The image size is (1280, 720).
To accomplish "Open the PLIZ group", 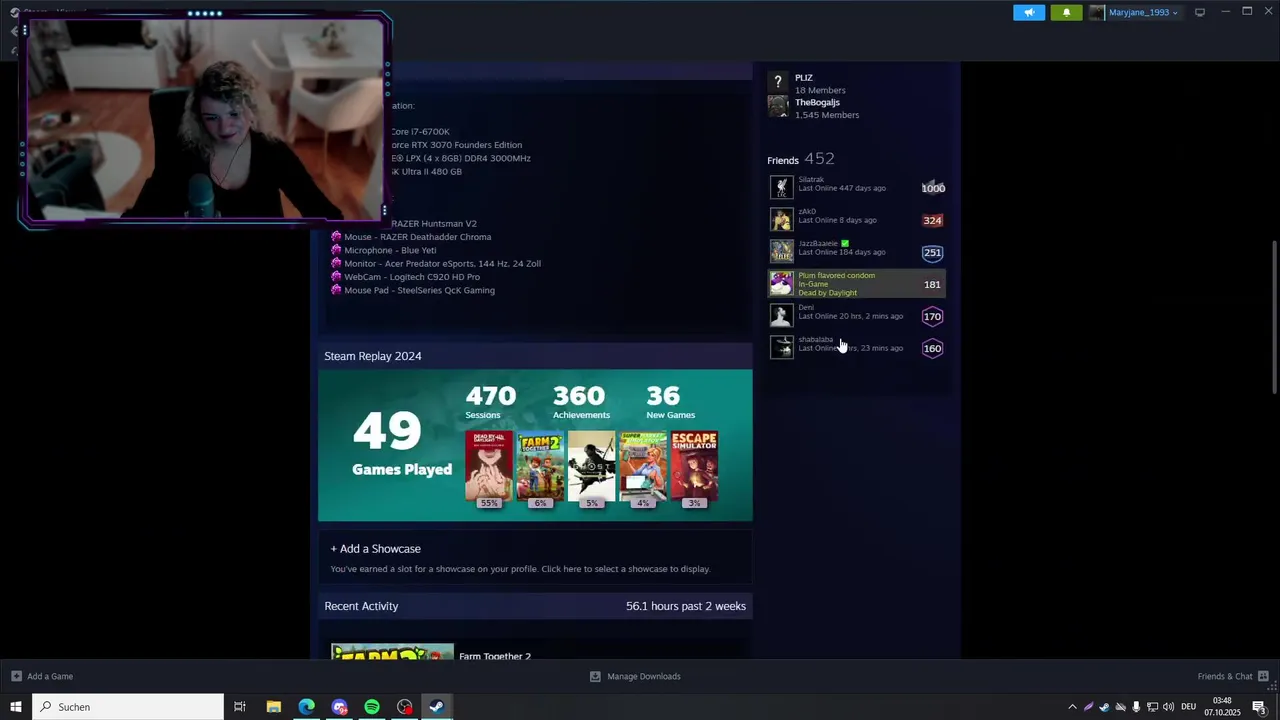I will point(804,77).
